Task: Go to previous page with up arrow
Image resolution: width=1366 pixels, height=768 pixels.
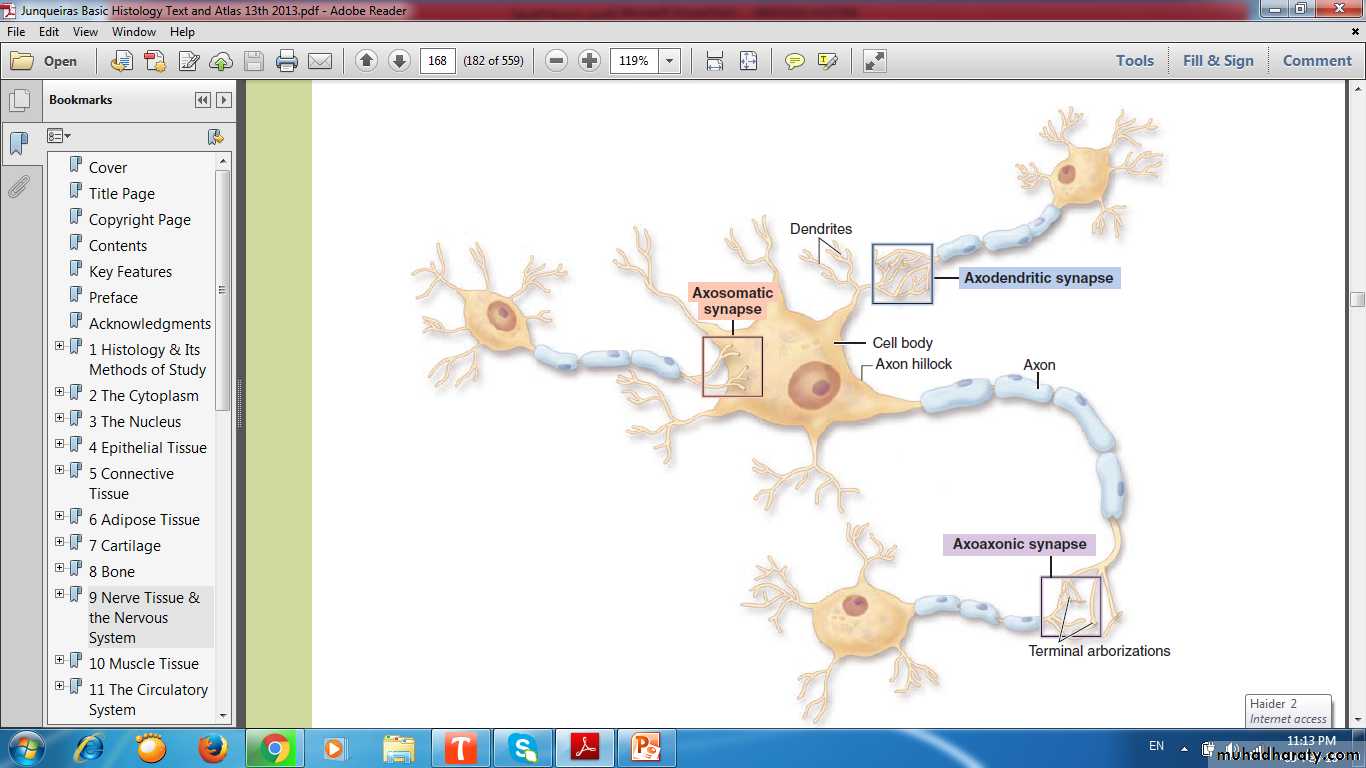Action: 366,61
